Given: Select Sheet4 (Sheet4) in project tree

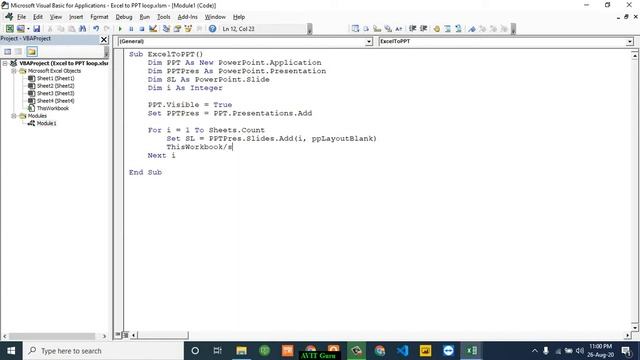Looking at the screenshot, I should (56, 101).
